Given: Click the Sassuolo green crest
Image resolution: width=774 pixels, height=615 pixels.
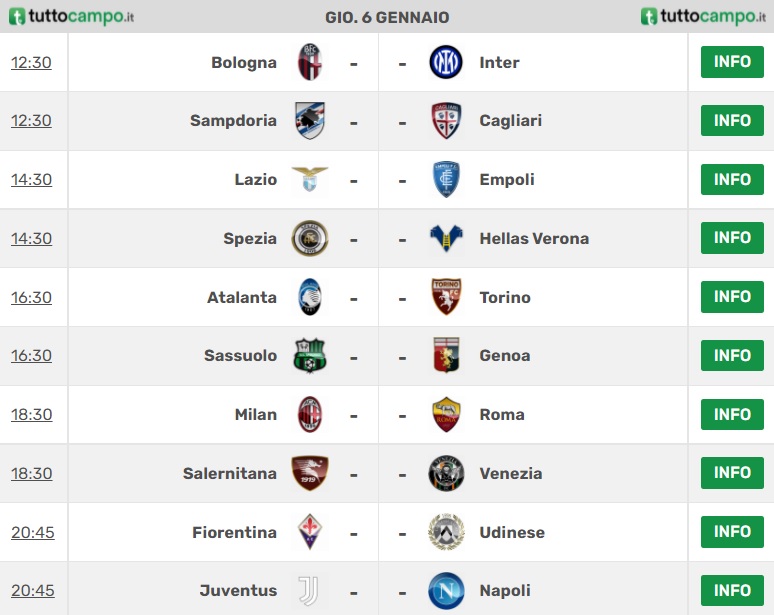Looking at the screenshot, I should point(310,355).
